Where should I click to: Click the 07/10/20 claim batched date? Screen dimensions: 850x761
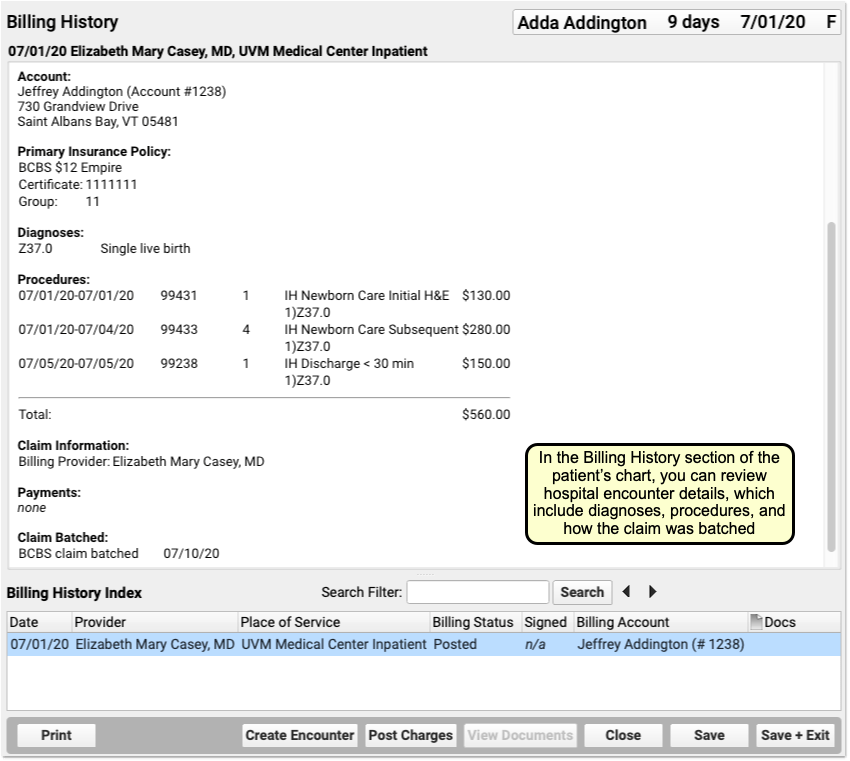tap(191, 553)
